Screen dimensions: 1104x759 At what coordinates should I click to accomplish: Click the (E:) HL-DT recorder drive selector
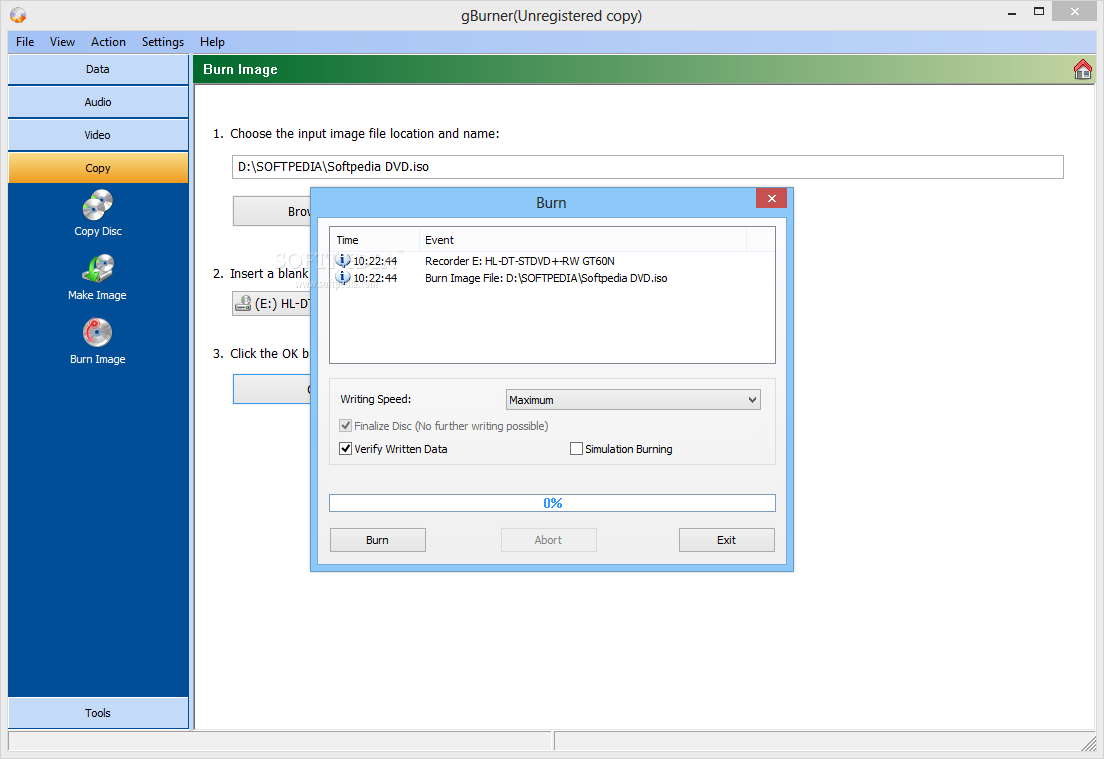[272, 303]
